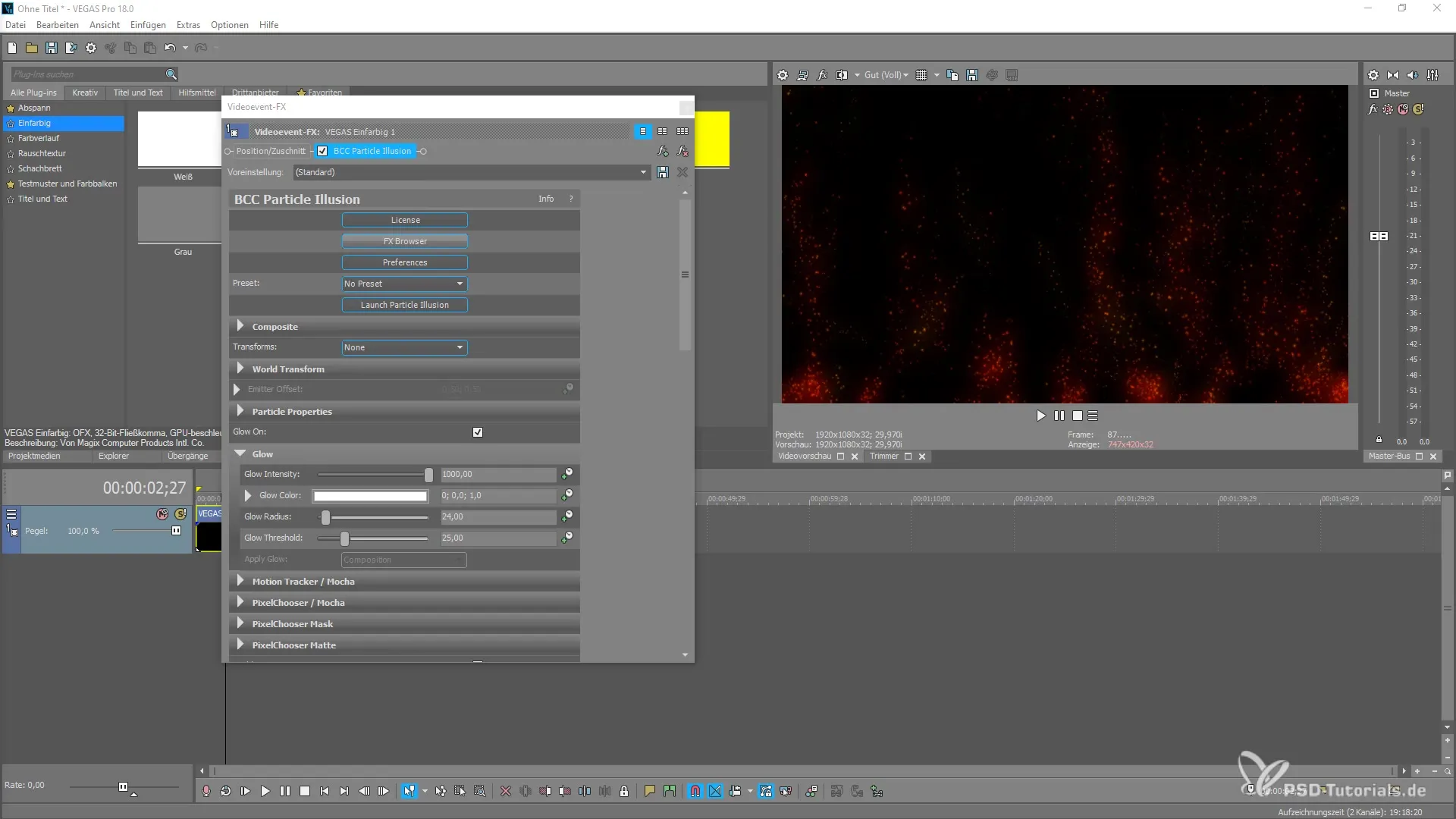
Task: Save snapshot to file icon in preview
Action: [972, 75]
